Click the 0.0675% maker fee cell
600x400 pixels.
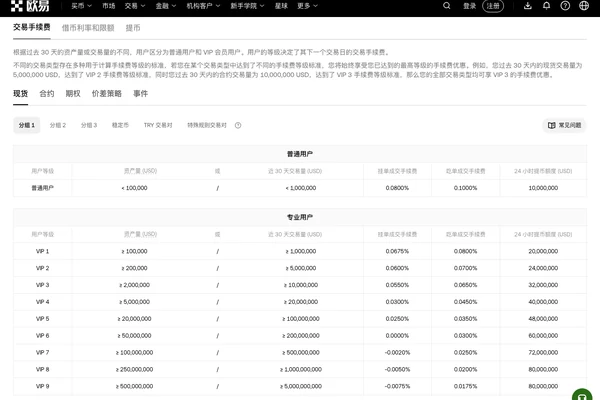[397, 251]
